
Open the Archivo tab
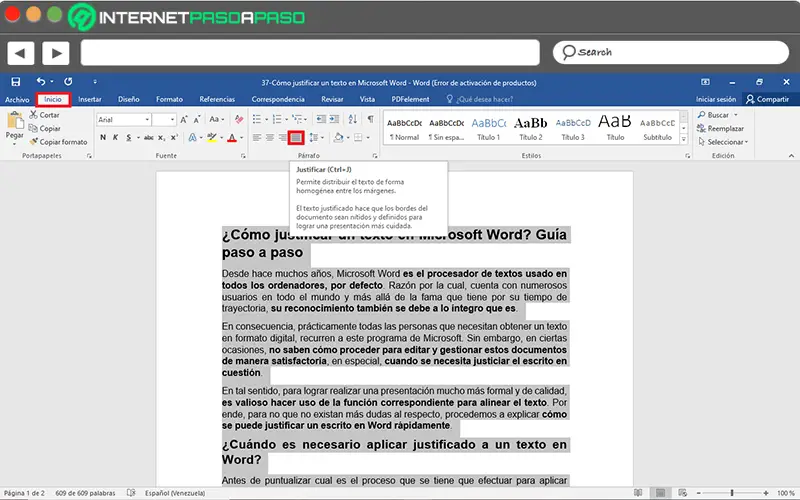[x=17, y=99]
